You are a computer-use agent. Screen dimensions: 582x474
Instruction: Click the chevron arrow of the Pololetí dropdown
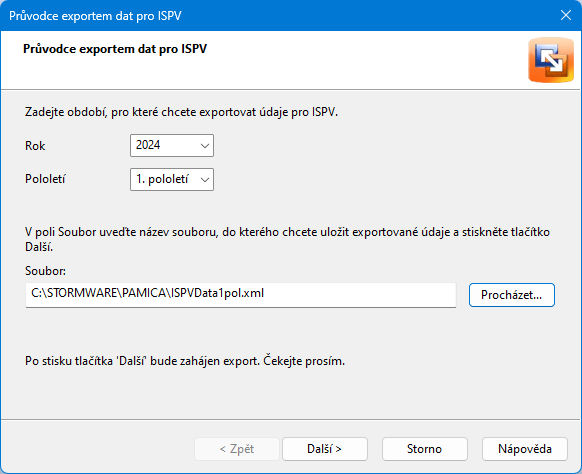(x=205, y=180)
